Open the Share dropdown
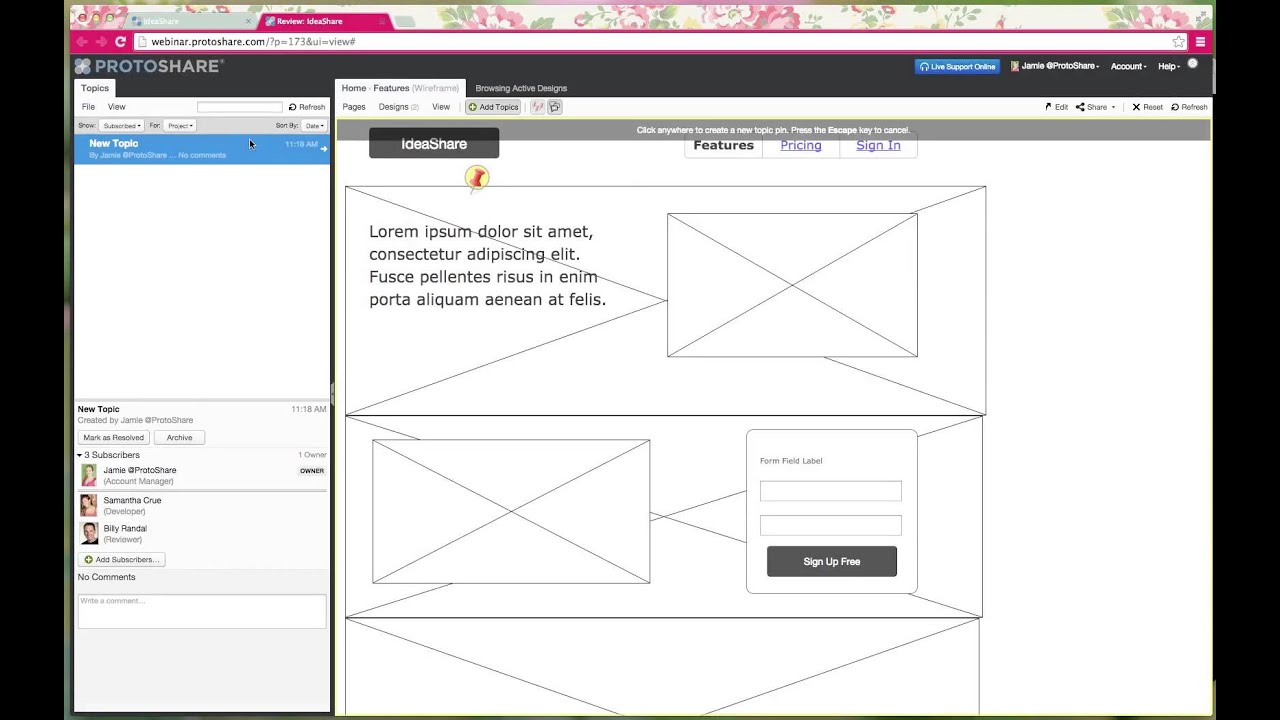 [x=1095, y=107]
